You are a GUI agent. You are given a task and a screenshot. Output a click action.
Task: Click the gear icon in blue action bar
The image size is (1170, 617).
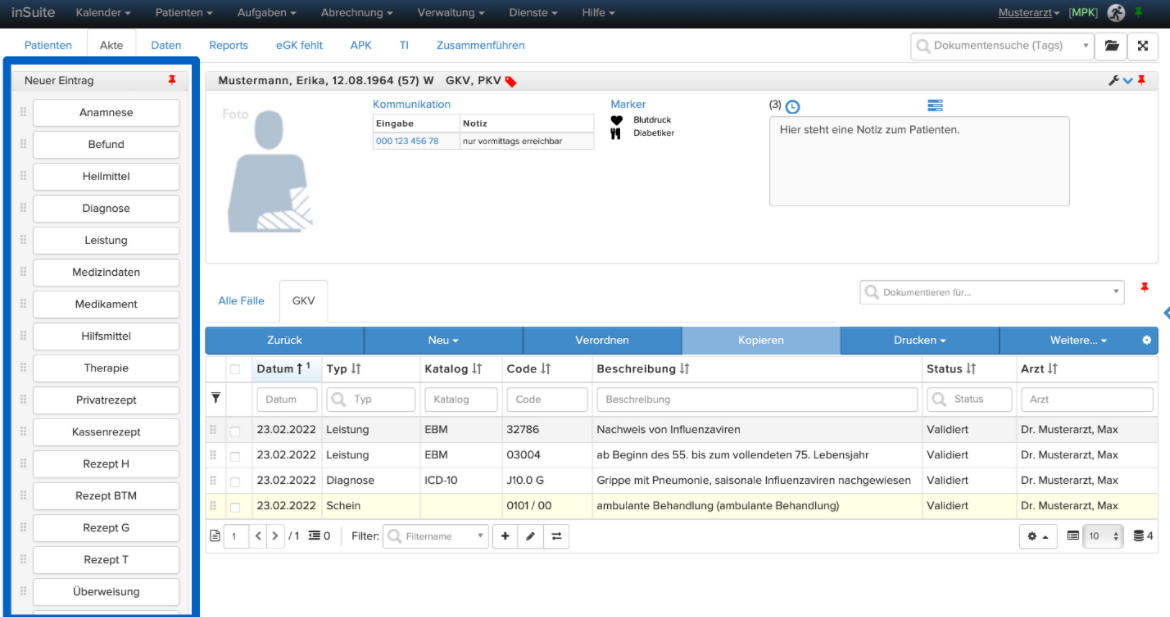pos(1146,340)
